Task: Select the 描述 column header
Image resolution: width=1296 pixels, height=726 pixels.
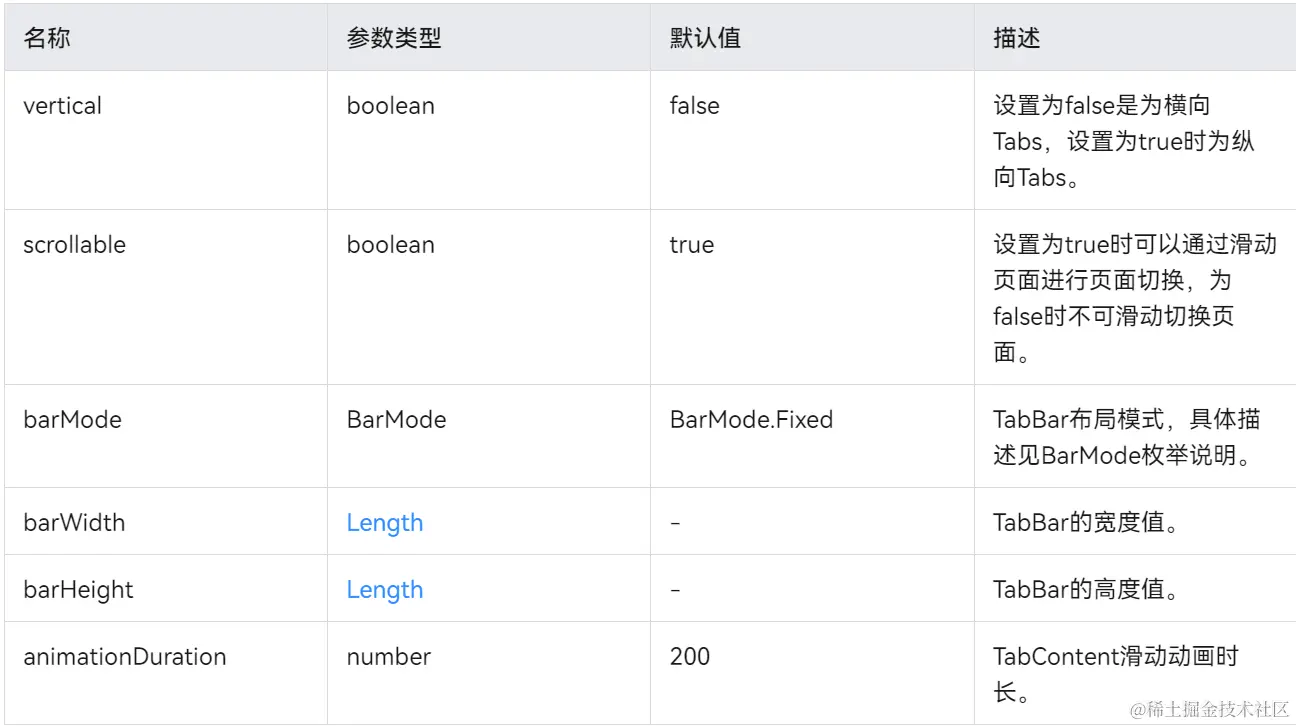Action: tap(1017, 38)
